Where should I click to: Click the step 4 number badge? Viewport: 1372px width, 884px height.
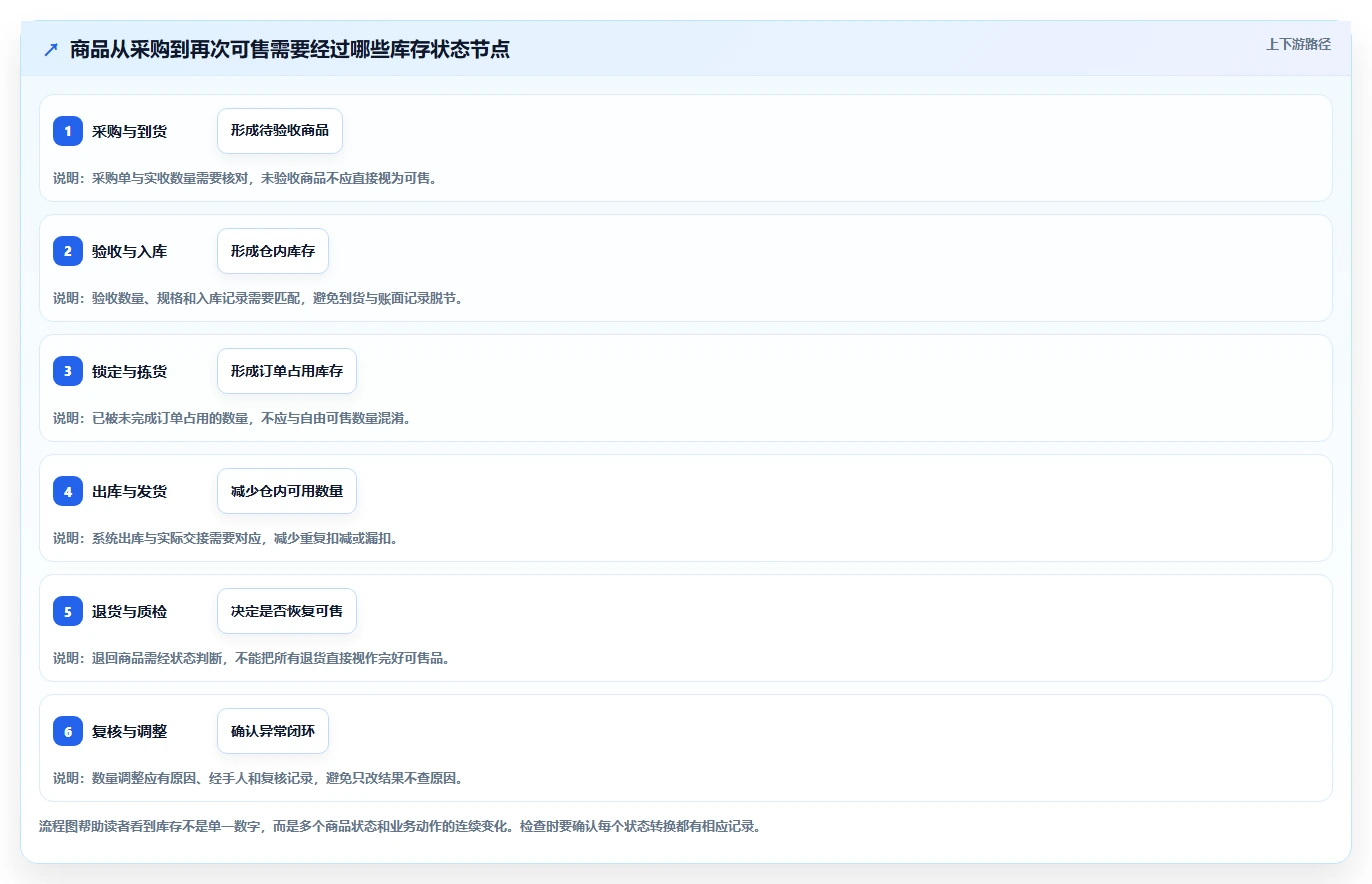tap(68, 491)
